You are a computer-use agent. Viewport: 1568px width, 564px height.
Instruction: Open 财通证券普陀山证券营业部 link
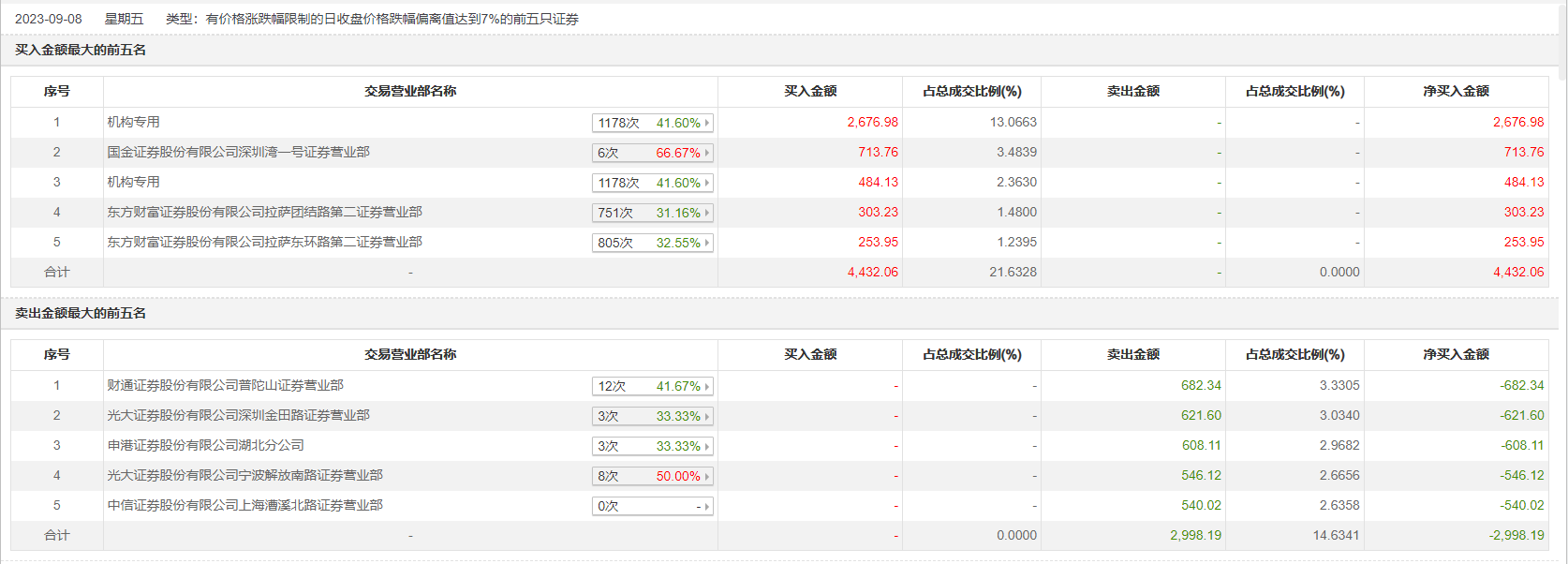(225, 385)
